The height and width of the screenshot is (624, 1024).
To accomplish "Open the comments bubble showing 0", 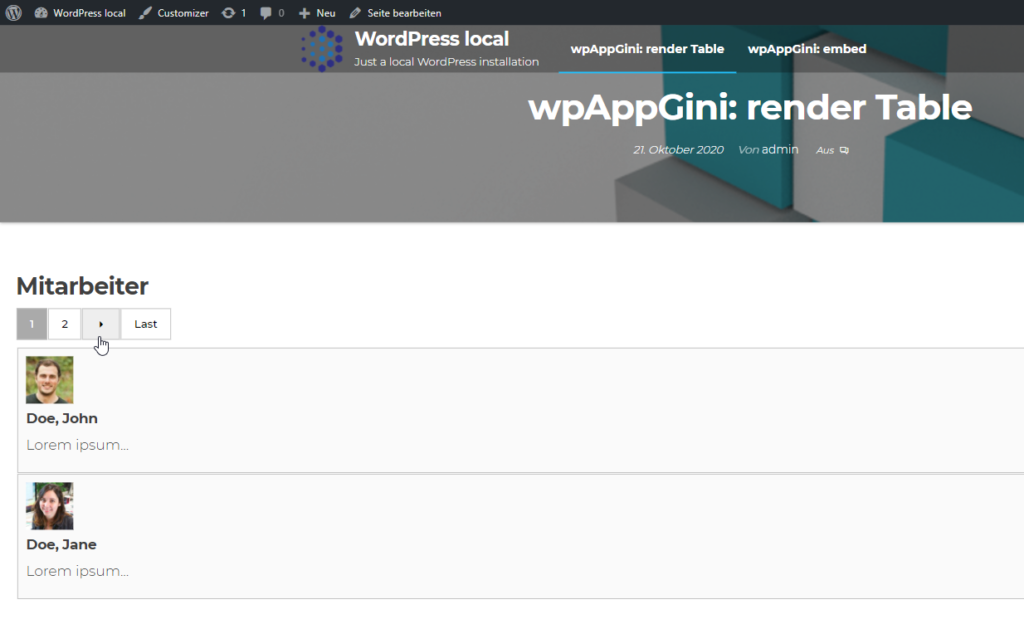I will point(272,12).
